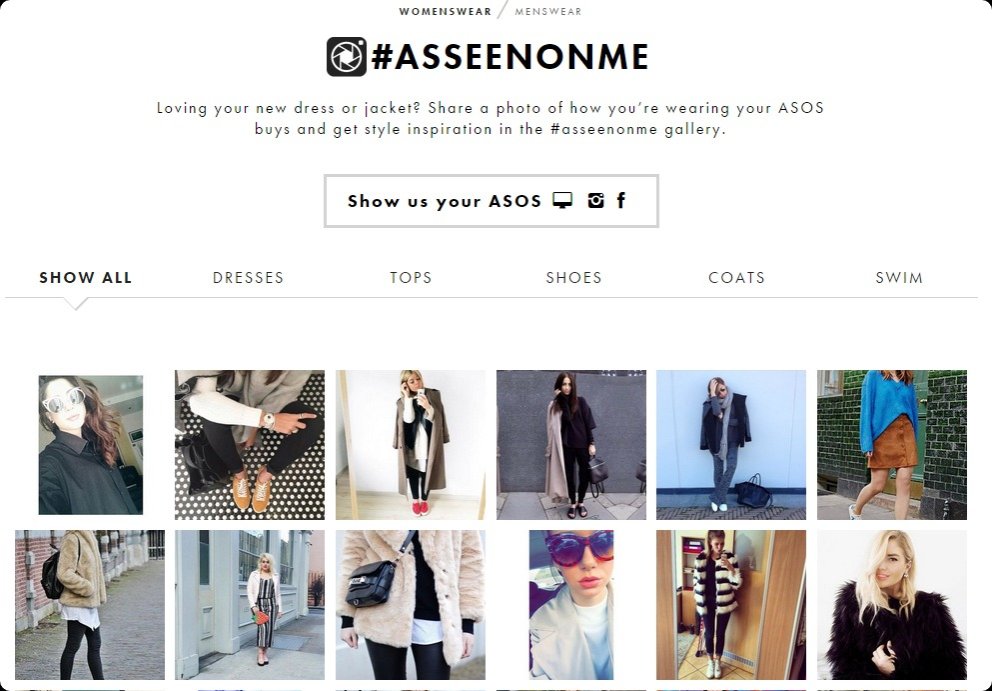This screenshot has width=992, height=691.
Task: Click the Facebook f icon
Action: [621, 200]
